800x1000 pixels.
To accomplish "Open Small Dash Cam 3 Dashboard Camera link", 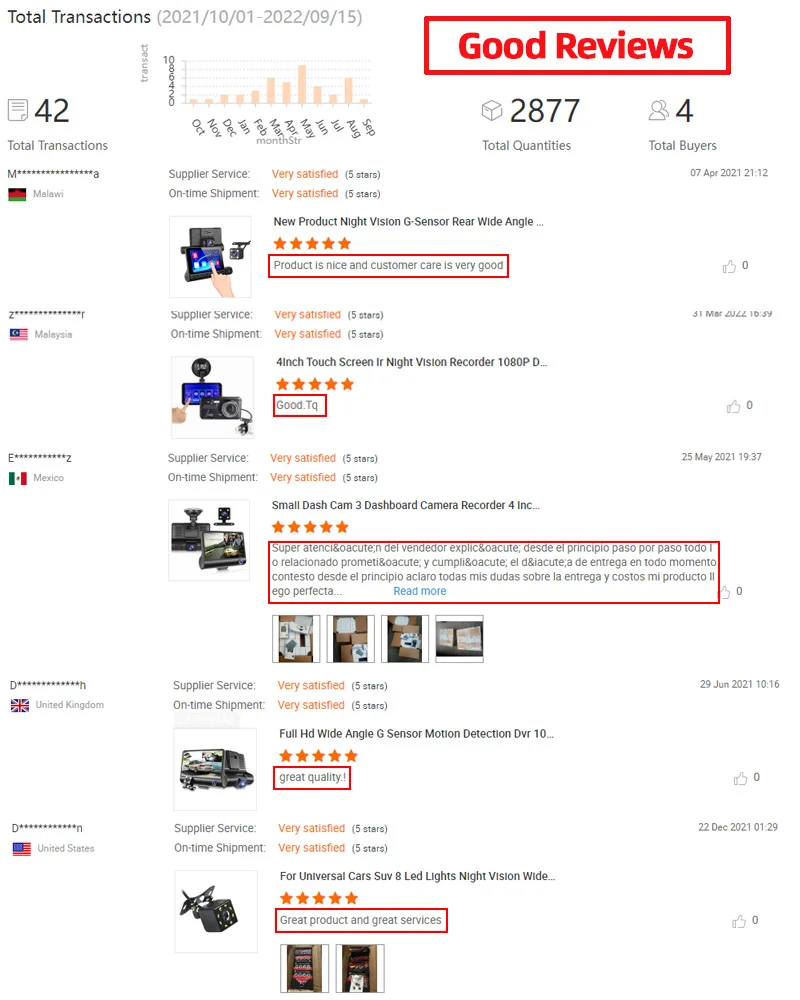I will (406, 505).
